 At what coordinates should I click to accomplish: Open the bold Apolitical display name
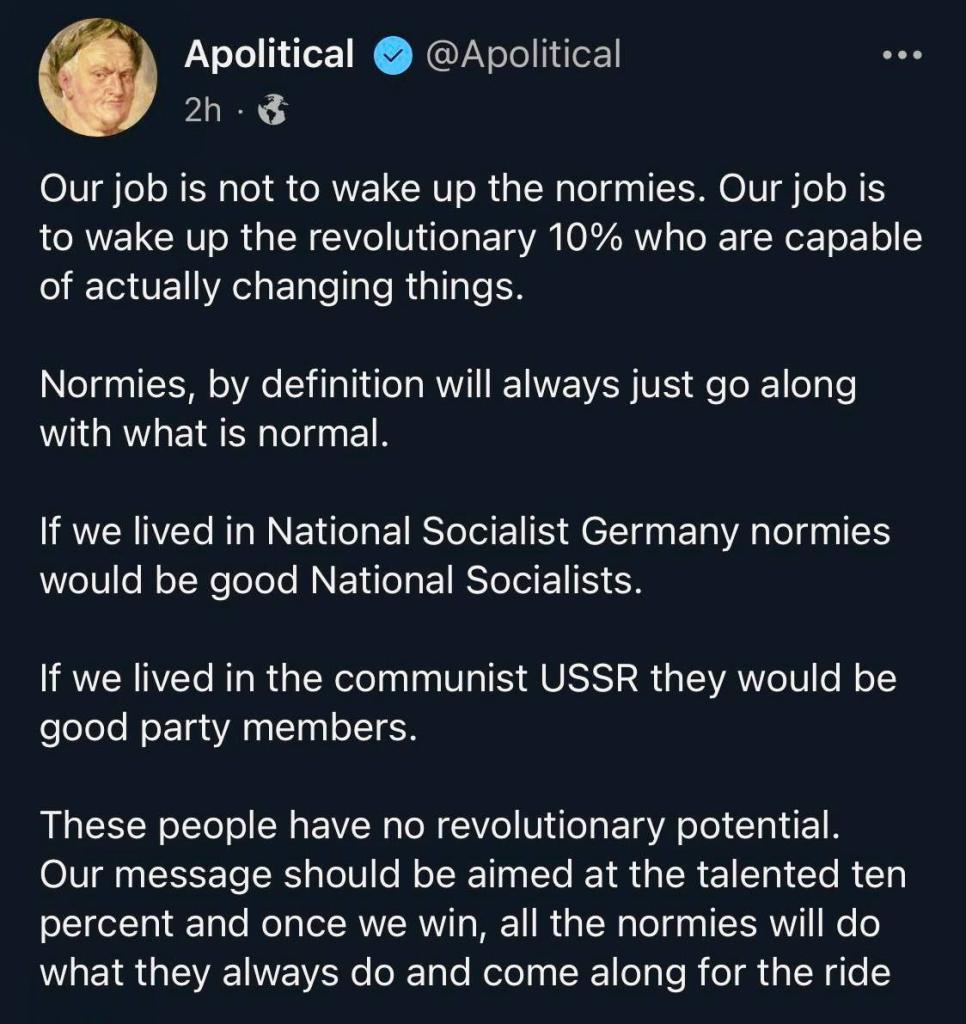click(269, 55)
